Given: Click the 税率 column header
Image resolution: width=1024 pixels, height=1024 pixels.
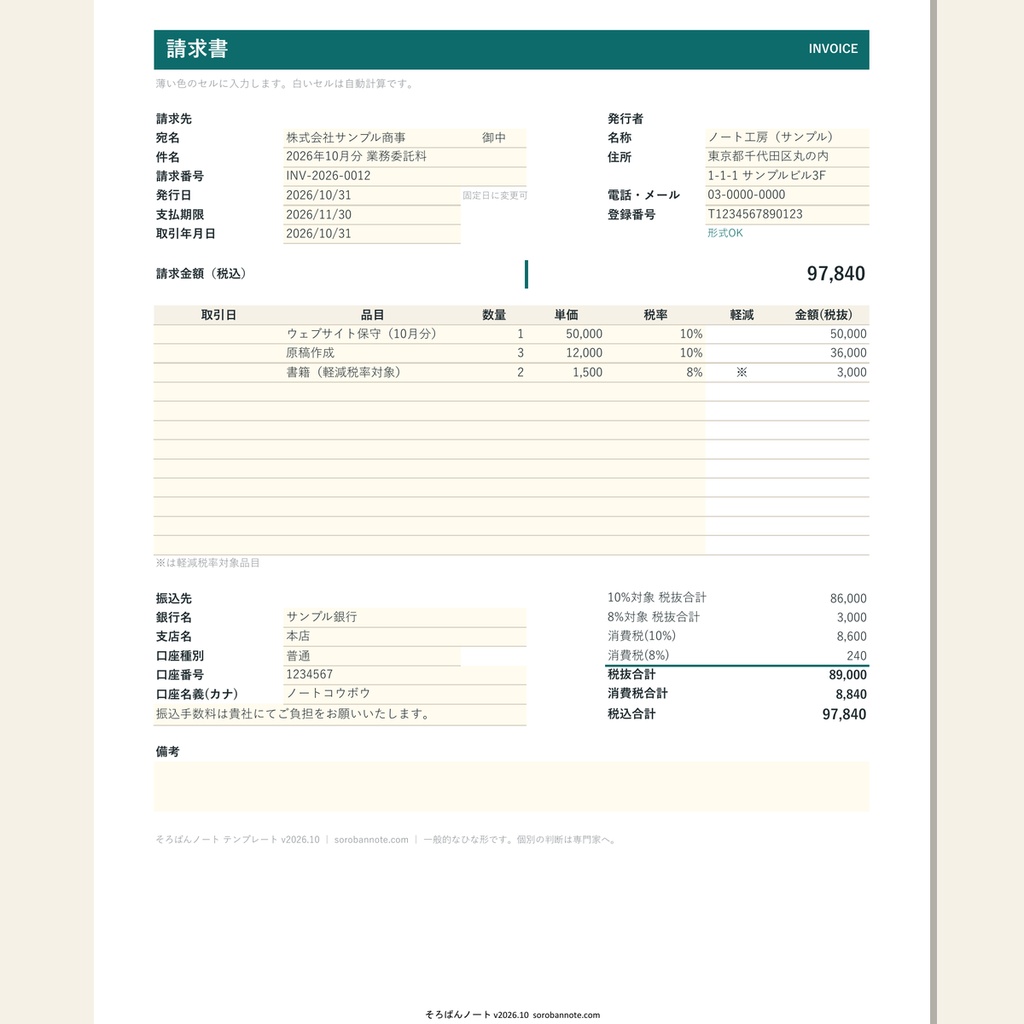Looking at the screenshot, I should click(656, 315).
